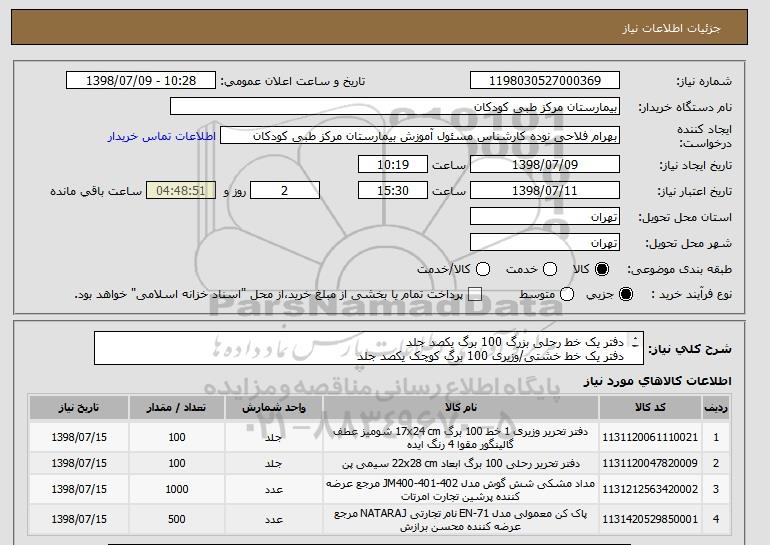This screenshot has height=545, width=770.
Task: Click the پاک کن معمولی NATARAJ item name
Action: [461, 519]
